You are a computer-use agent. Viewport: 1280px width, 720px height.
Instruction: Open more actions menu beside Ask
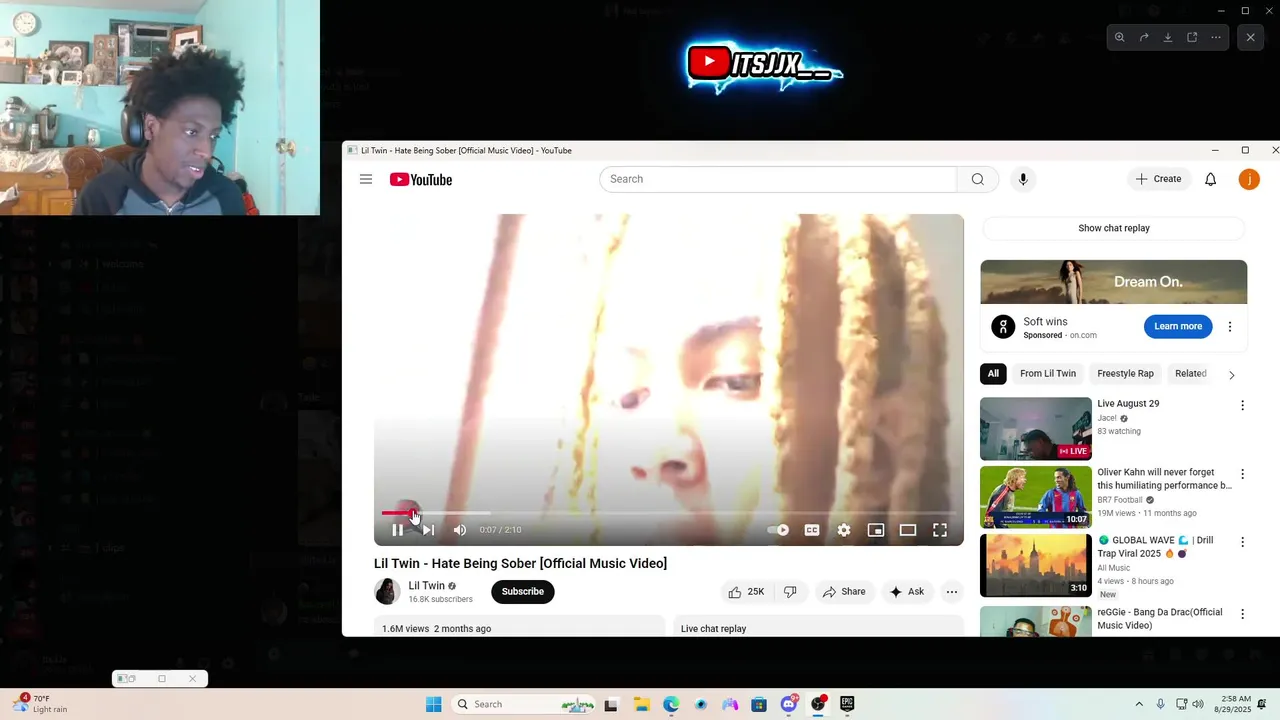click(952, 592)
